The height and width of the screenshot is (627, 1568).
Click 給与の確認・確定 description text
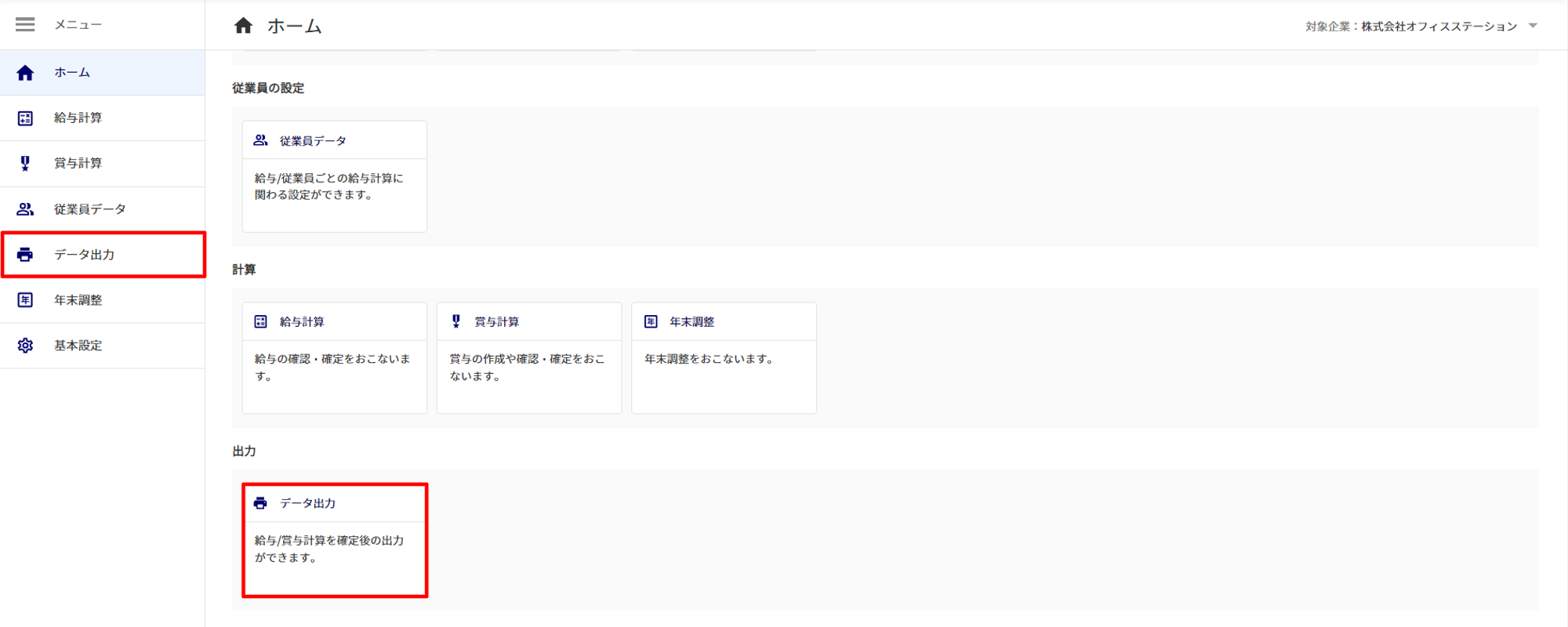(332, 367)
